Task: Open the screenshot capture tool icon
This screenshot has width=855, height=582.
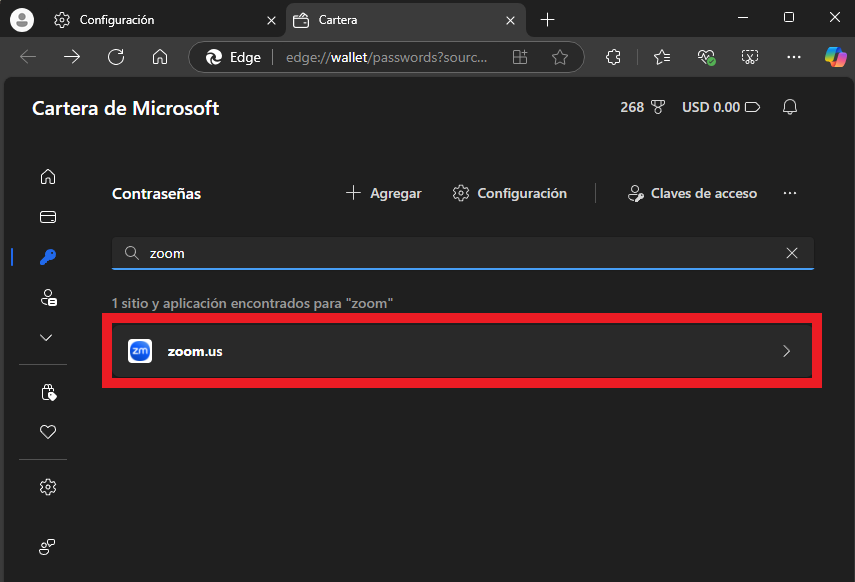Action: tap(750, 57)
